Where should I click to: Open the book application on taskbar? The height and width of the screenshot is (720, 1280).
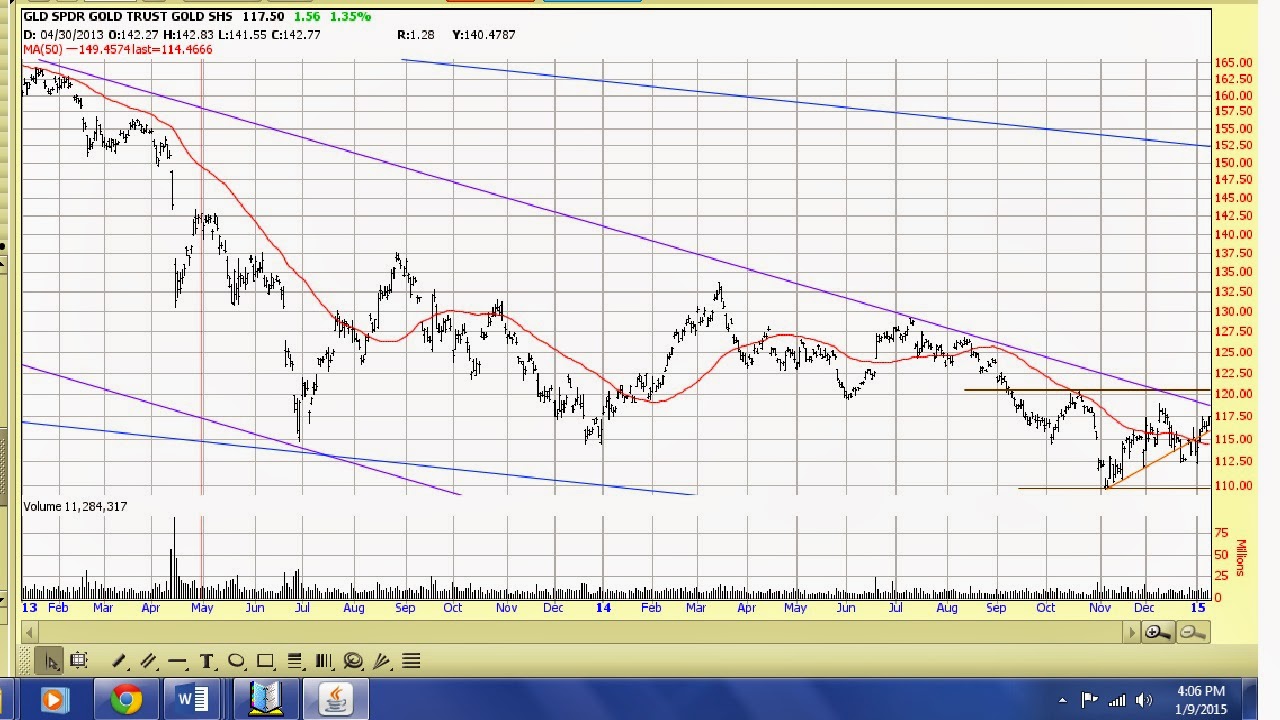pos(266,699)
